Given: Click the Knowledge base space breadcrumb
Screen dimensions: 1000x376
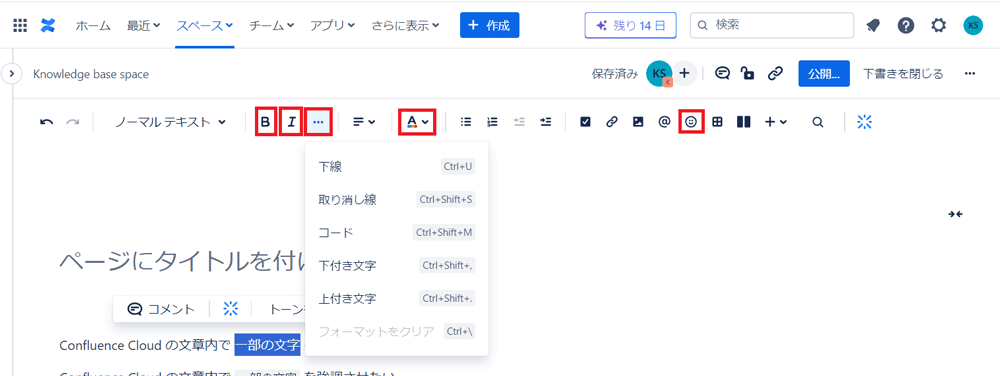Looking at the screenshot, I should pos(91,75).
